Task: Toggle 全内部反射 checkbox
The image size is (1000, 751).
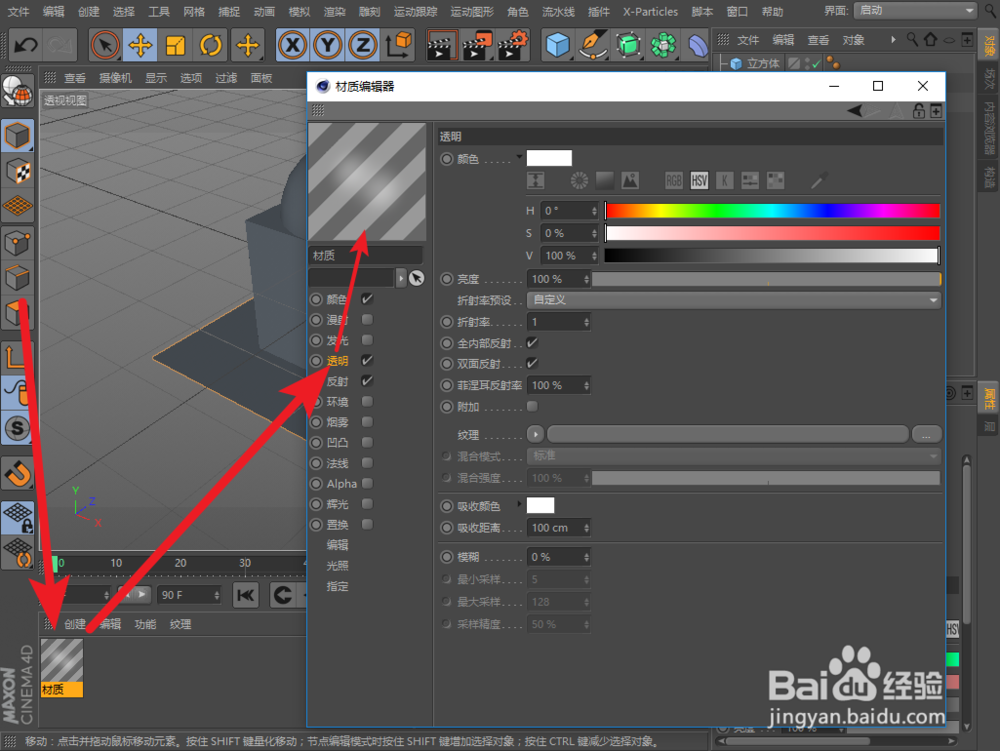Action: point(533,343)
